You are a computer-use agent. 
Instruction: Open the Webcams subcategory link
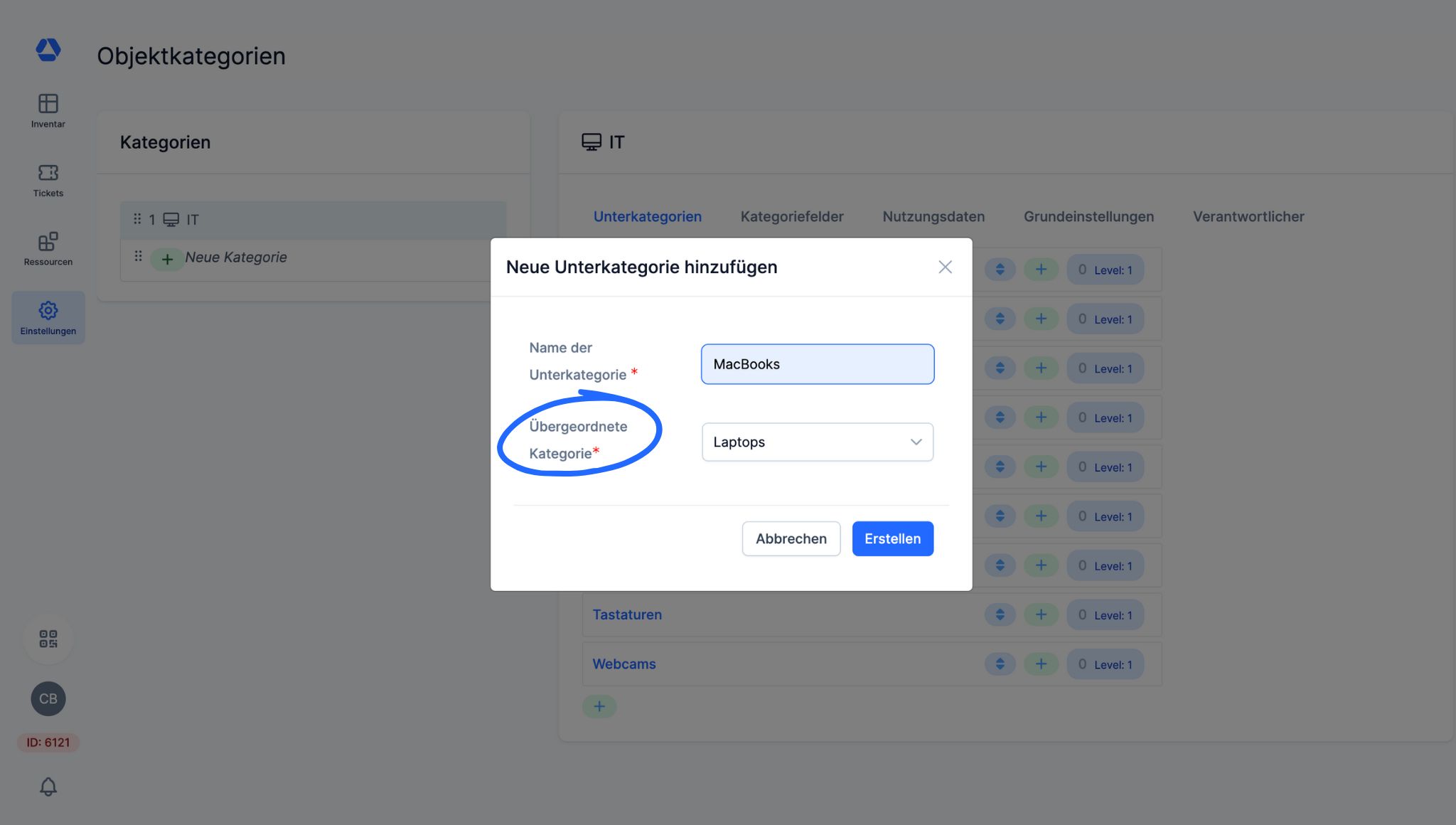click(x=624, y=664)
